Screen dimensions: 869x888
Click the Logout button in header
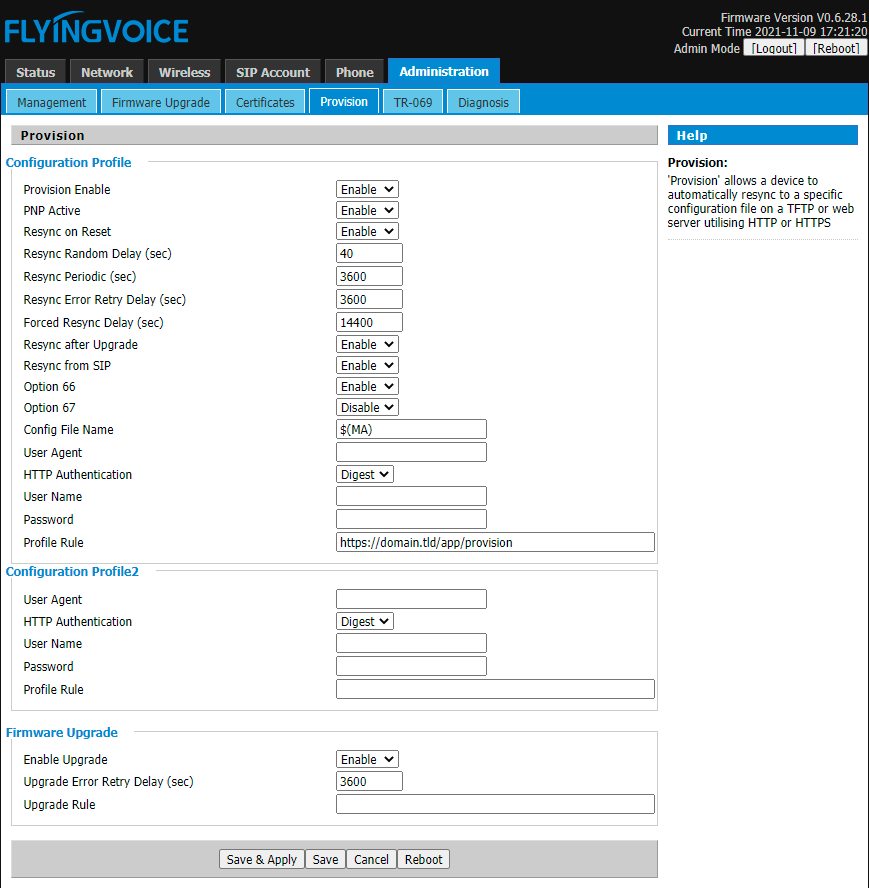pyautogui.click(x=773, y=48)
